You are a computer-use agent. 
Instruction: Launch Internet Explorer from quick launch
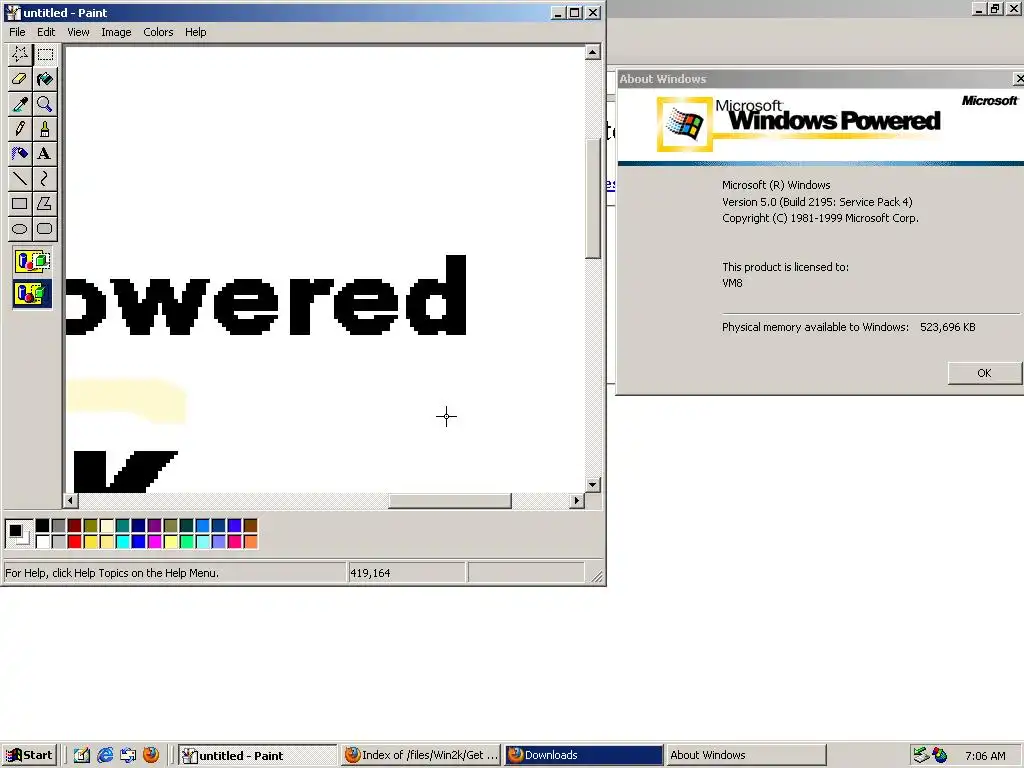[x=104, y=755]
